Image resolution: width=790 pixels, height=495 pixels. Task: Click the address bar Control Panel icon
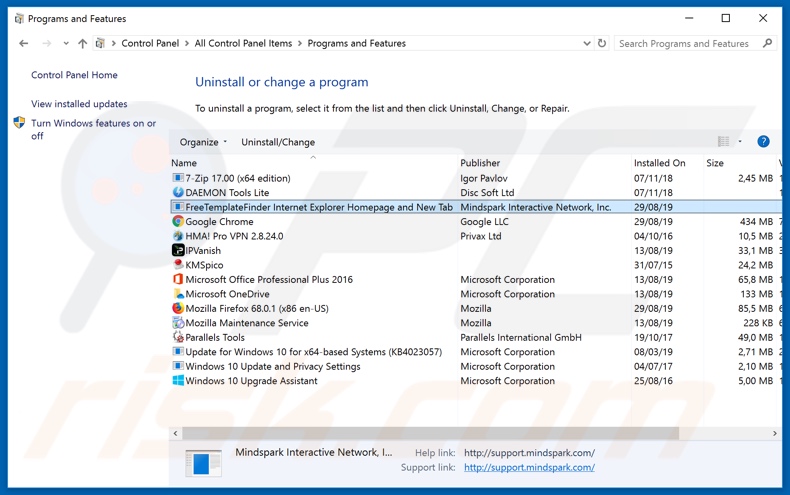tap(100, 43)
